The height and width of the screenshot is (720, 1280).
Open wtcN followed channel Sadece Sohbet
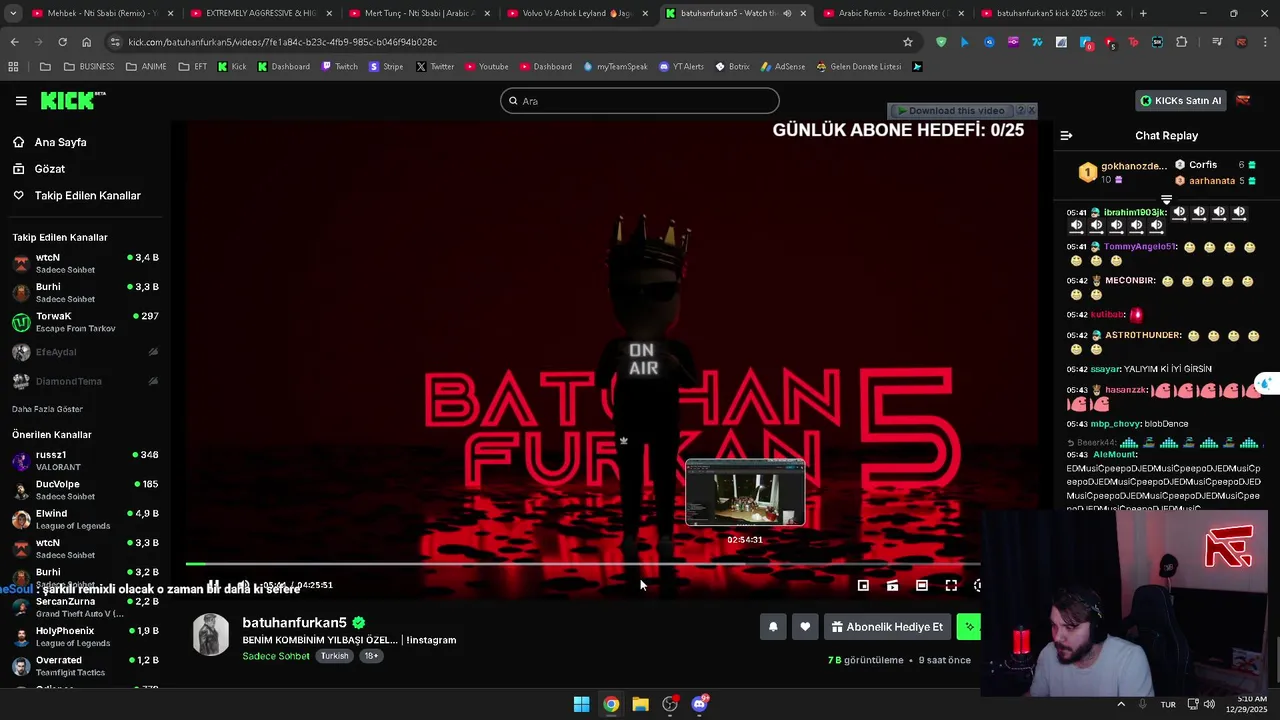[85, 263]
